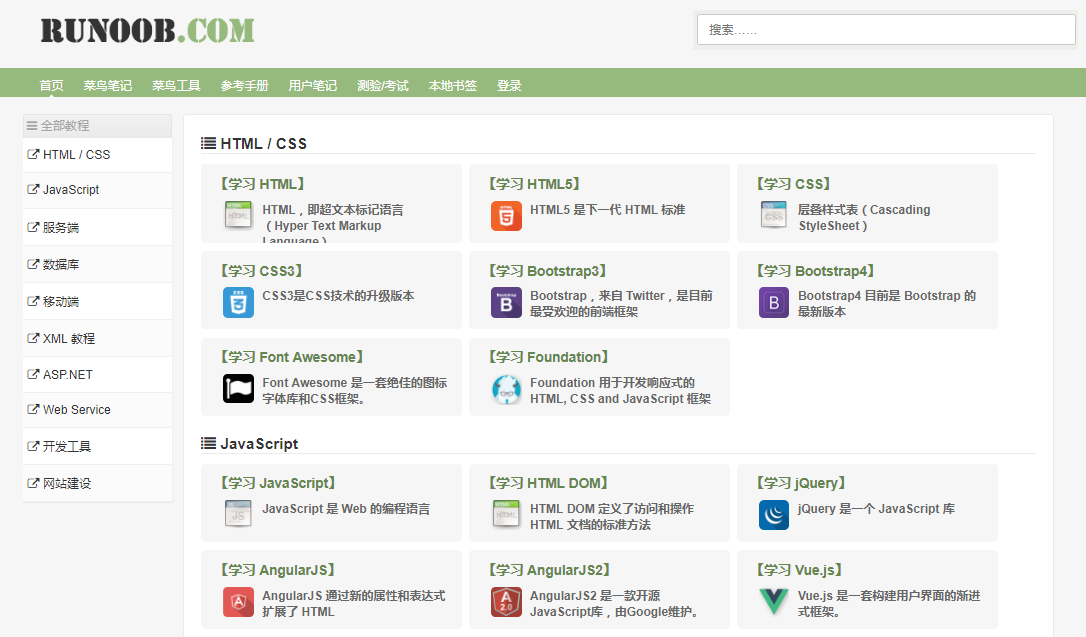Open the 菜鸟工具 nav item
1086x637 pixels.
click(176, 85)
